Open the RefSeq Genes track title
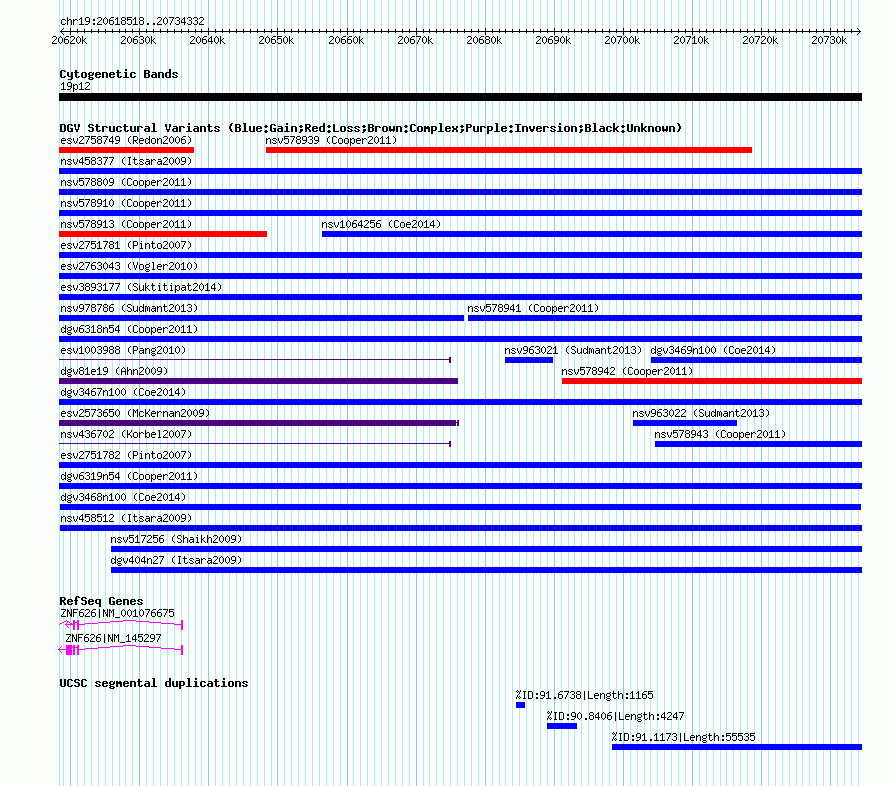 101,601
